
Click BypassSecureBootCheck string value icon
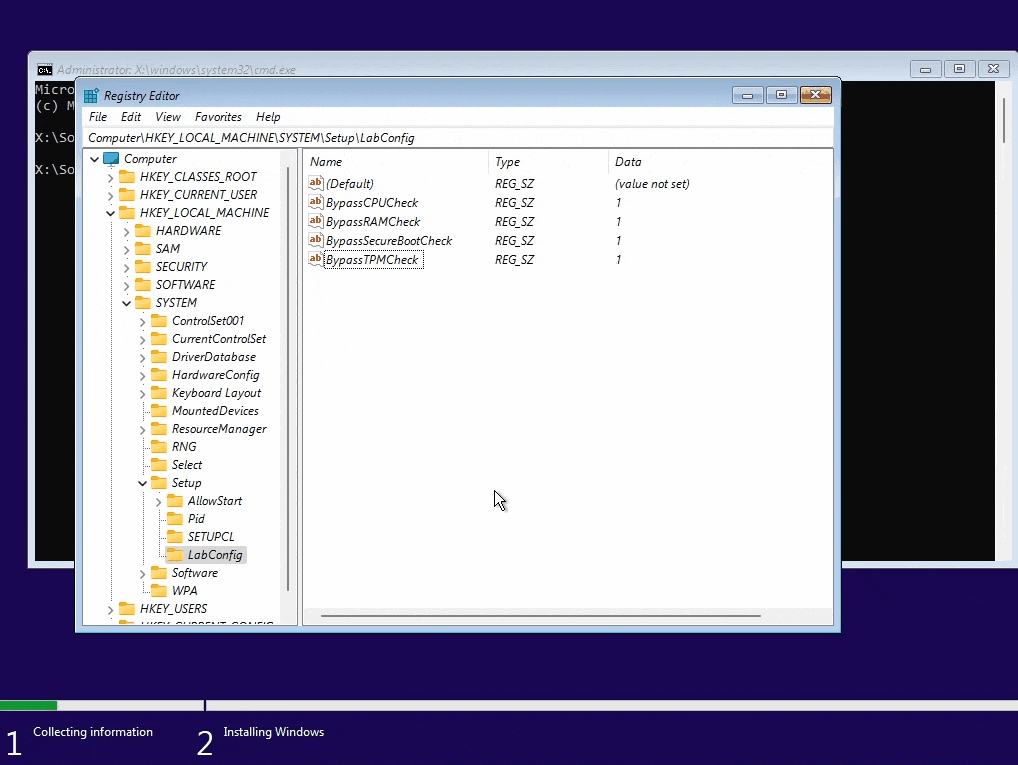point(316,240)
